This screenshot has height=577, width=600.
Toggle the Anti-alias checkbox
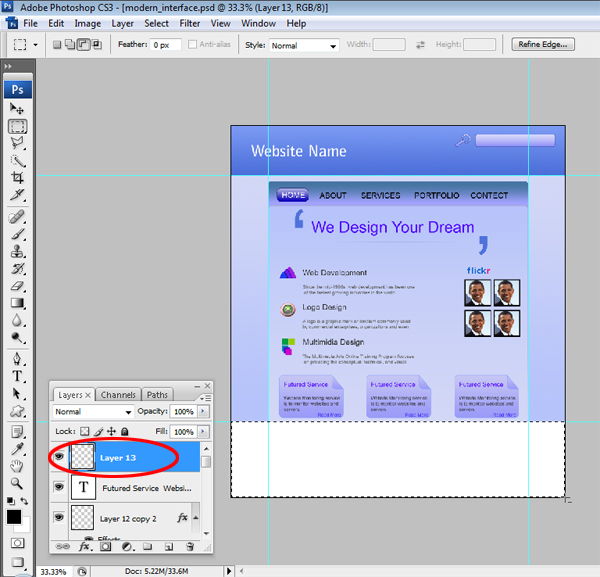(192, 44)
